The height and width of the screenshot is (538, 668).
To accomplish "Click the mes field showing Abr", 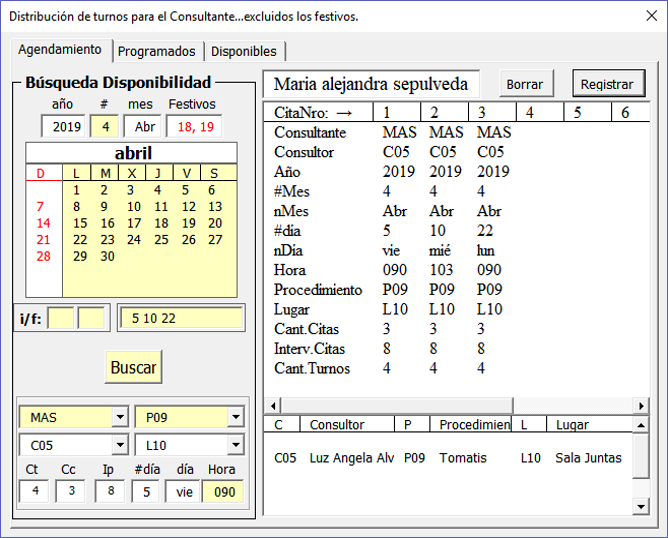I will click(x=143, y=127).
